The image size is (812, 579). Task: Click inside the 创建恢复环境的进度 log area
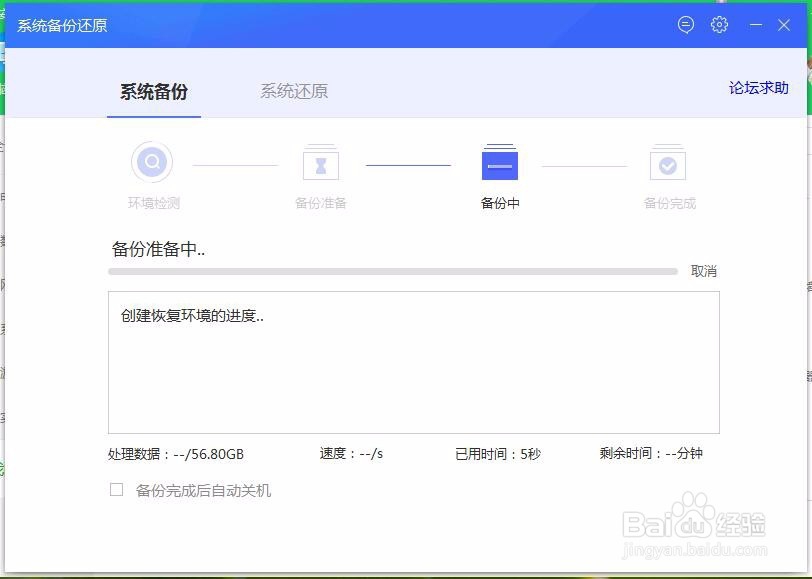click(412, 362)
